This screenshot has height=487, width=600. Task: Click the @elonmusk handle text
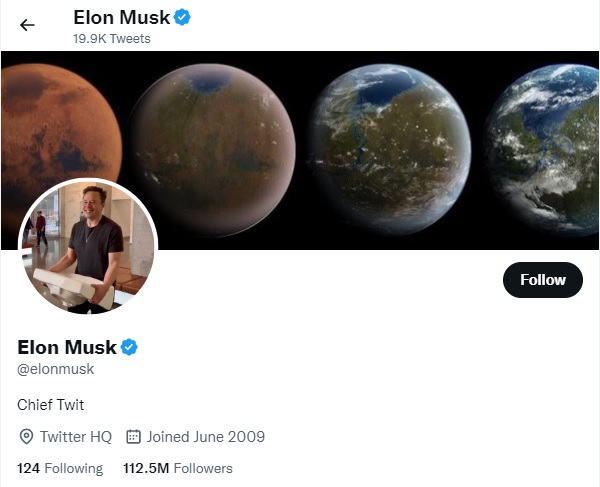coord(56,369)
